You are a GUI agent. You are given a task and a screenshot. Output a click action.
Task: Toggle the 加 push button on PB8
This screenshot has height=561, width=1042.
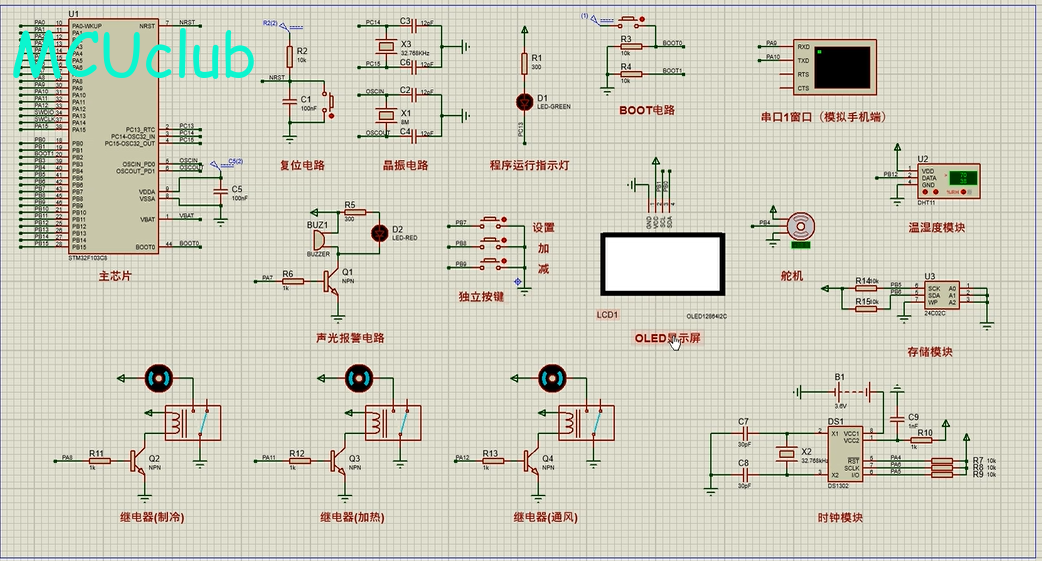(x=492, y=241)
